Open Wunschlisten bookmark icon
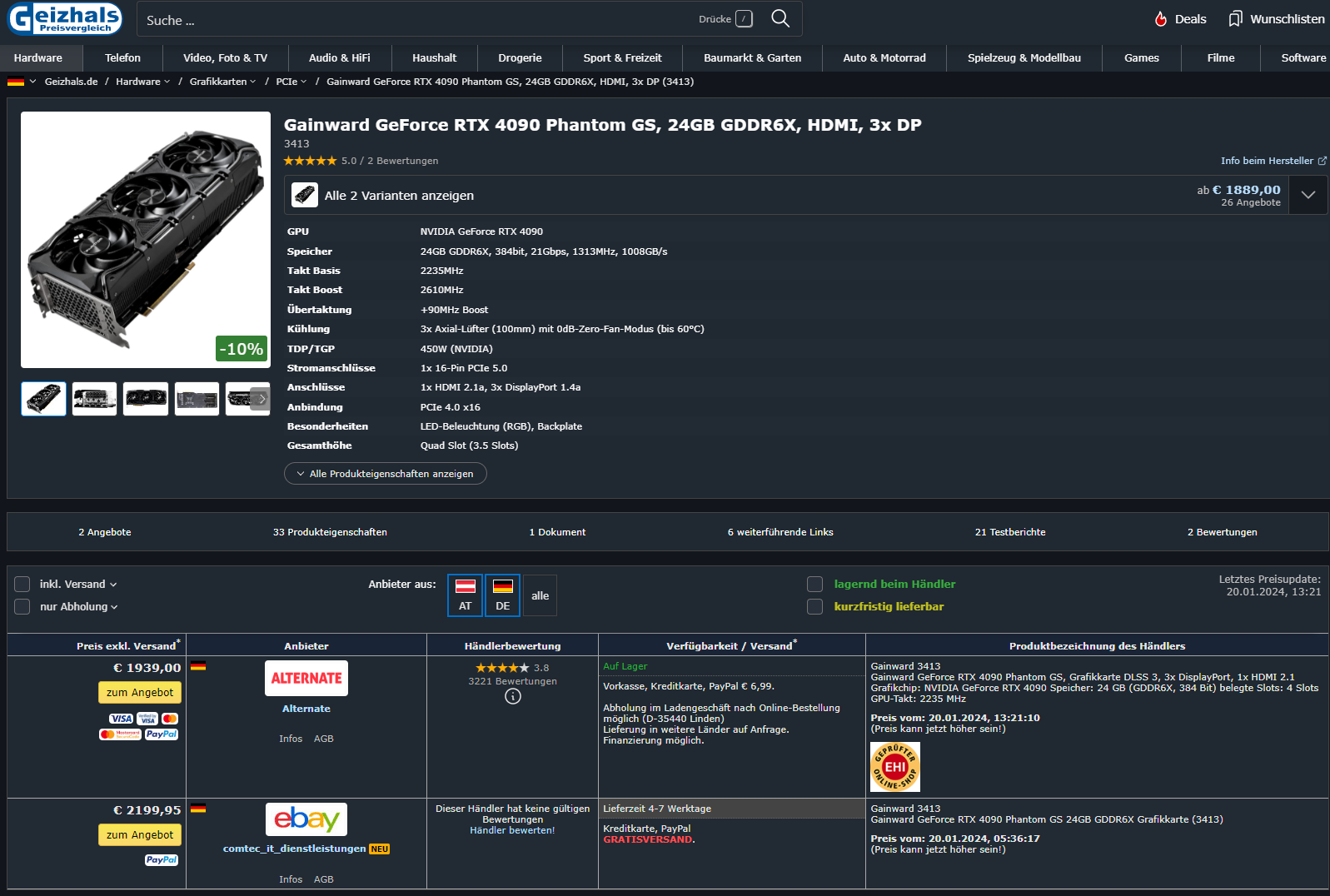The image size is (1330, 896). (x=1236, y=18)
